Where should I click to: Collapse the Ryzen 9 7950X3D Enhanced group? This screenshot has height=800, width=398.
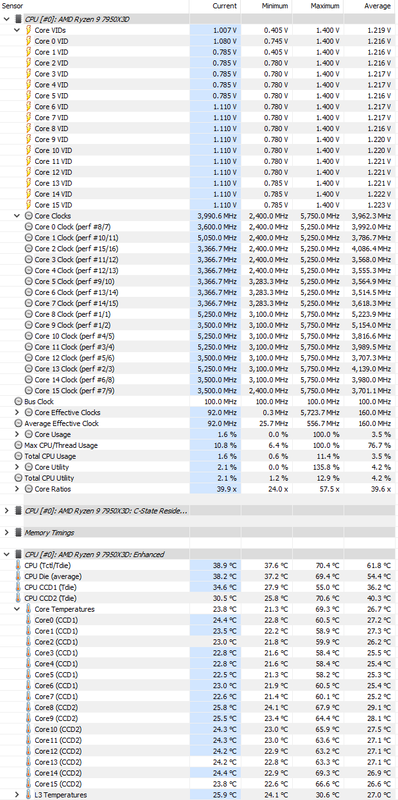tap(6, 554)
